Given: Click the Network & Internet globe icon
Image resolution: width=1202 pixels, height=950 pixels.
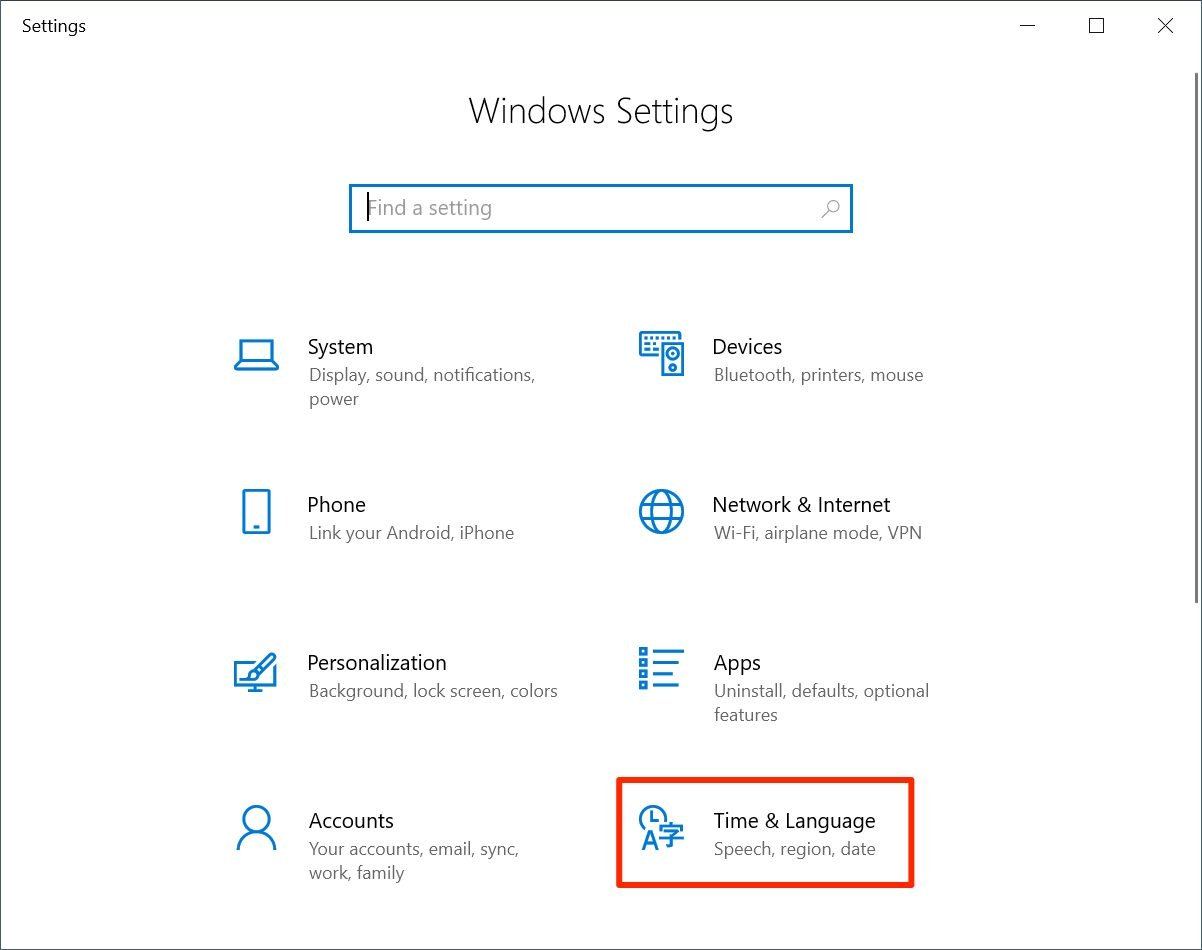Looking at the screenshot, I should click(x=661, y=512).
